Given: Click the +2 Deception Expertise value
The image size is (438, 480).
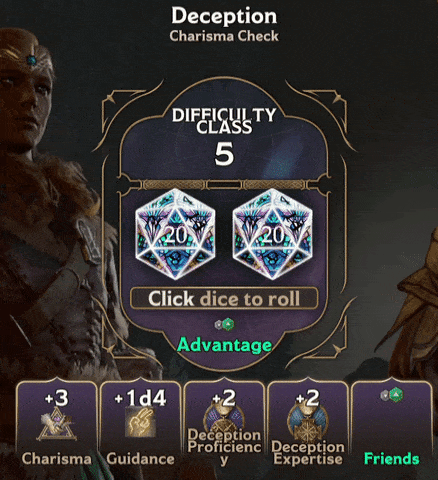Looking at the screenshot, I should [308, 398].
